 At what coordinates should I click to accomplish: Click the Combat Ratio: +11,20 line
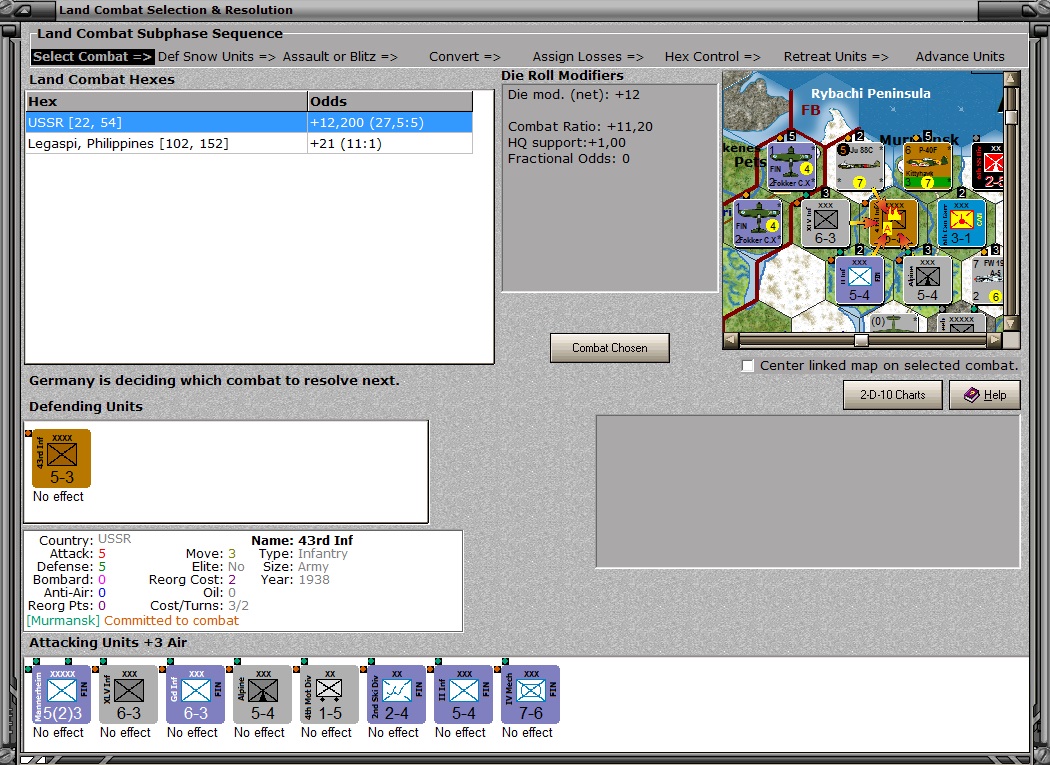[580, 127]
